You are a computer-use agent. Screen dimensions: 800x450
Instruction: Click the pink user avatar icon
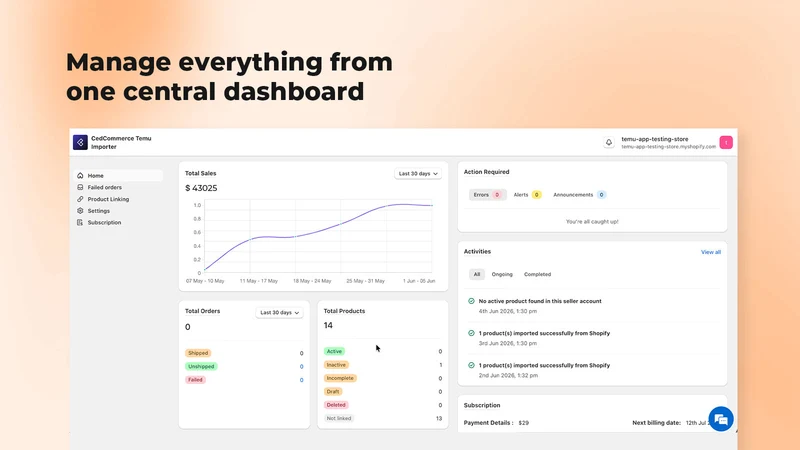click(726, 142)
